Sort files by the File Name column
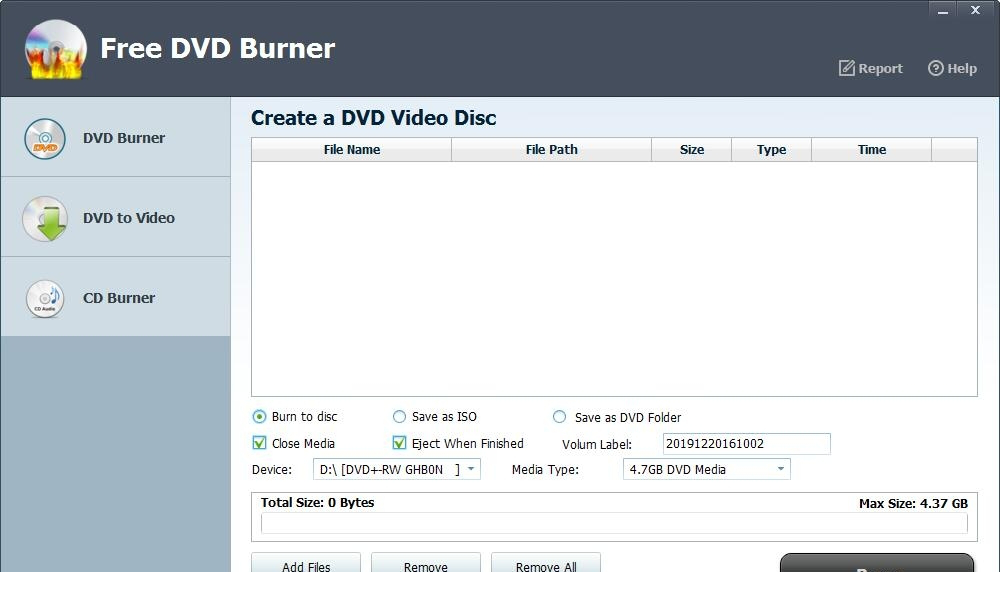 click(x=351, y=149)
